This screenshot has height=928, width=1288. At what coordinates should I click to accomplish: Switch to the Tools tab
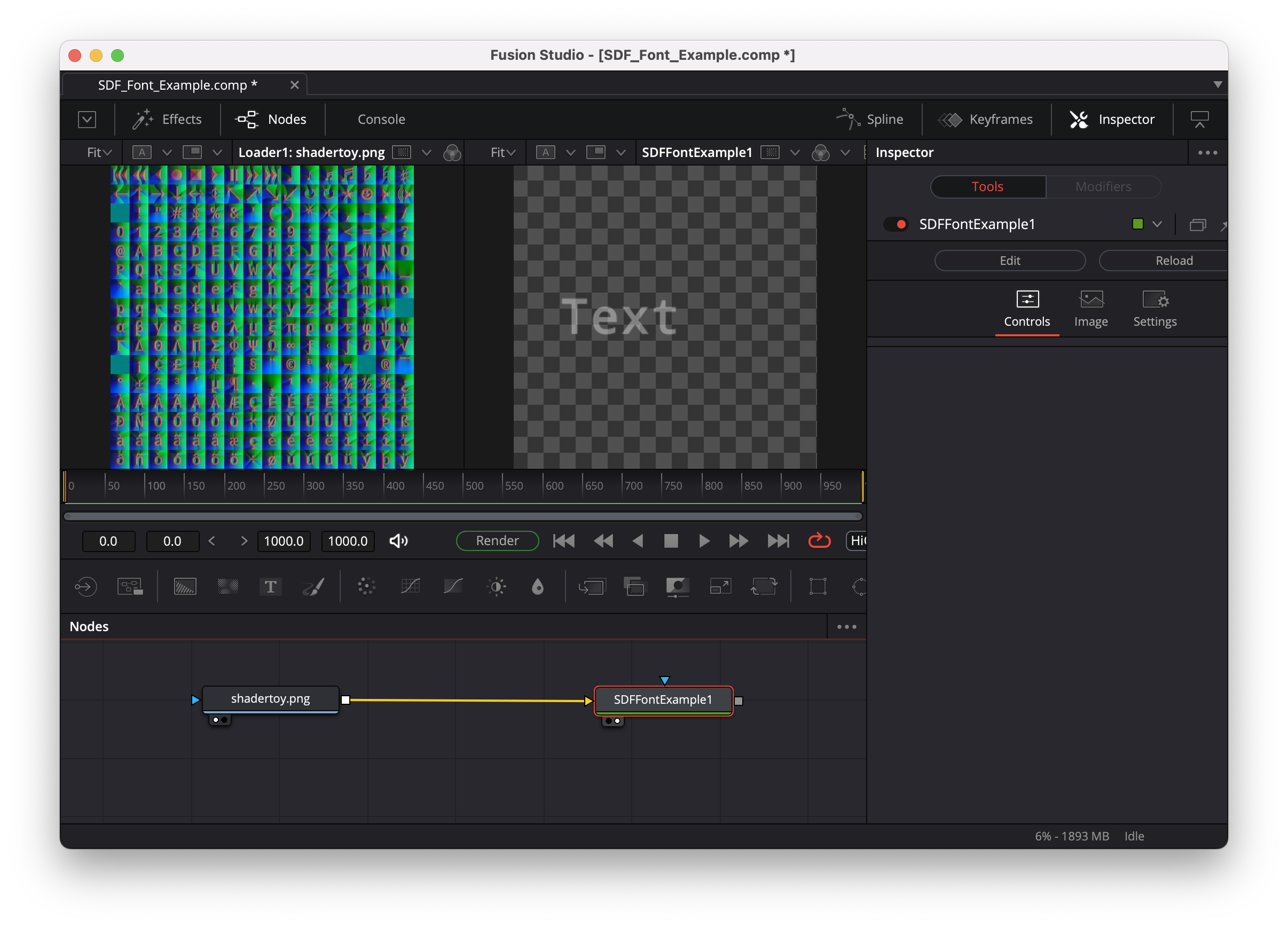point(987,187)
